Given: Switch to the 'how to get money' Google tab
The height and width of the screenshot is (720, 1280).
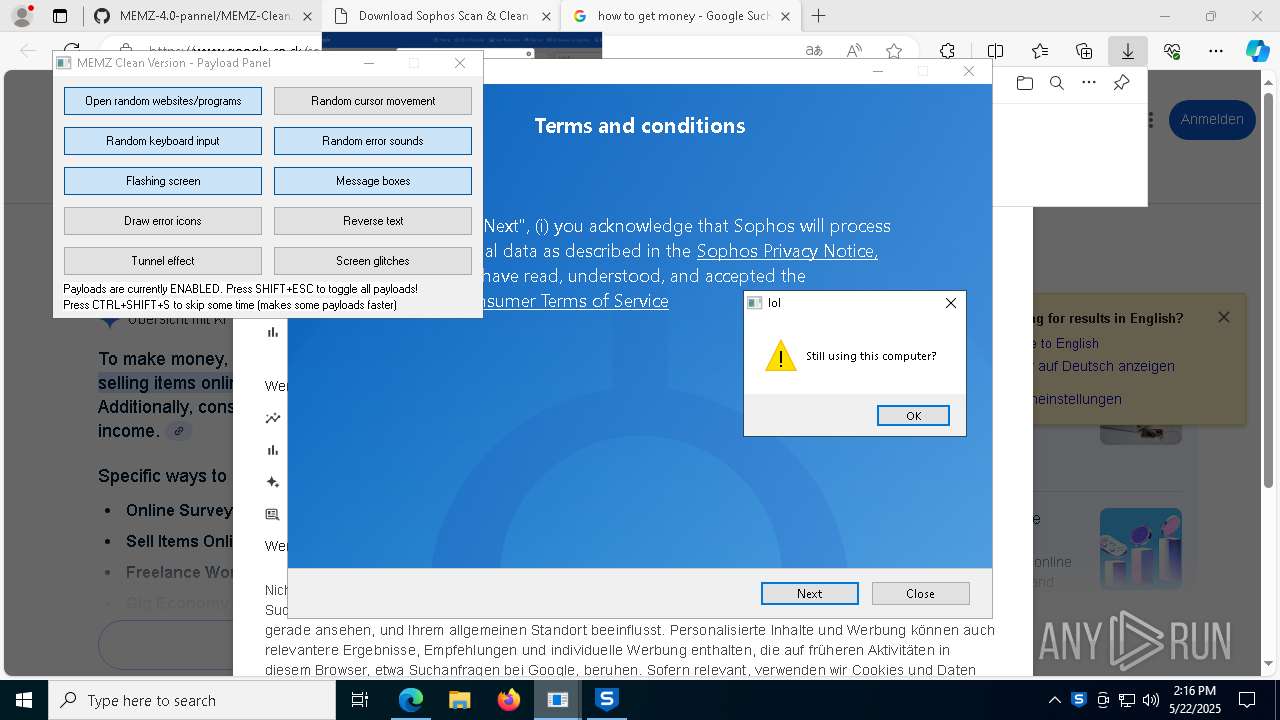Looking at the screenshot, I should click(683, 16).
